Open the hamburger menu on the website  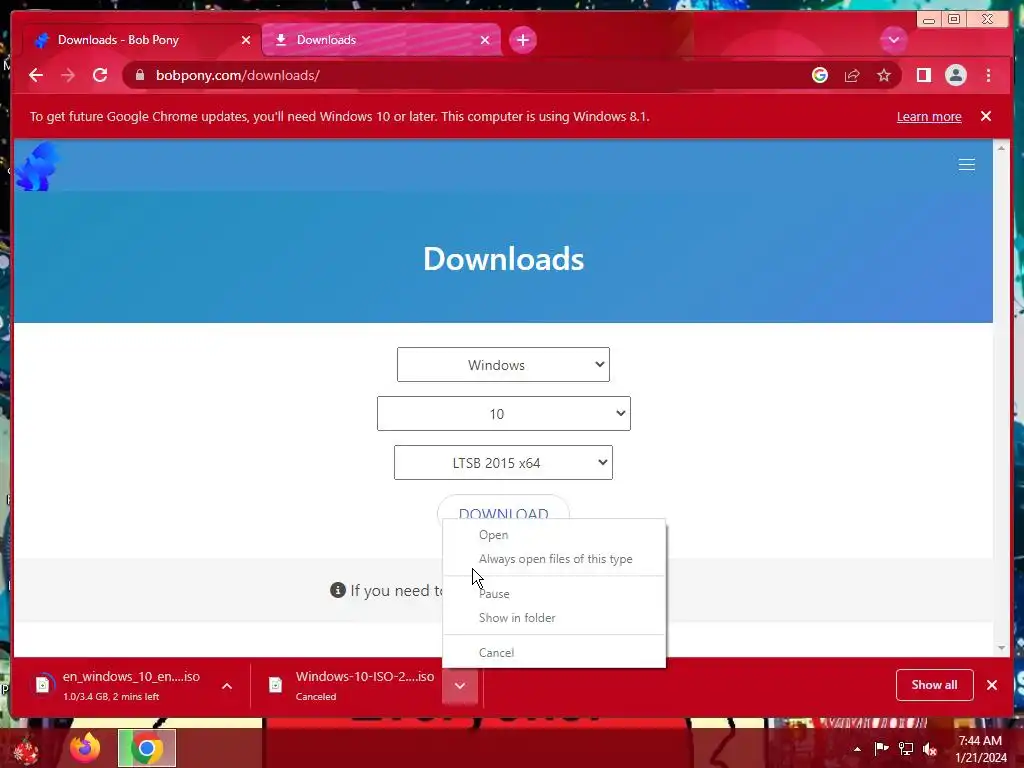point(967,165)
